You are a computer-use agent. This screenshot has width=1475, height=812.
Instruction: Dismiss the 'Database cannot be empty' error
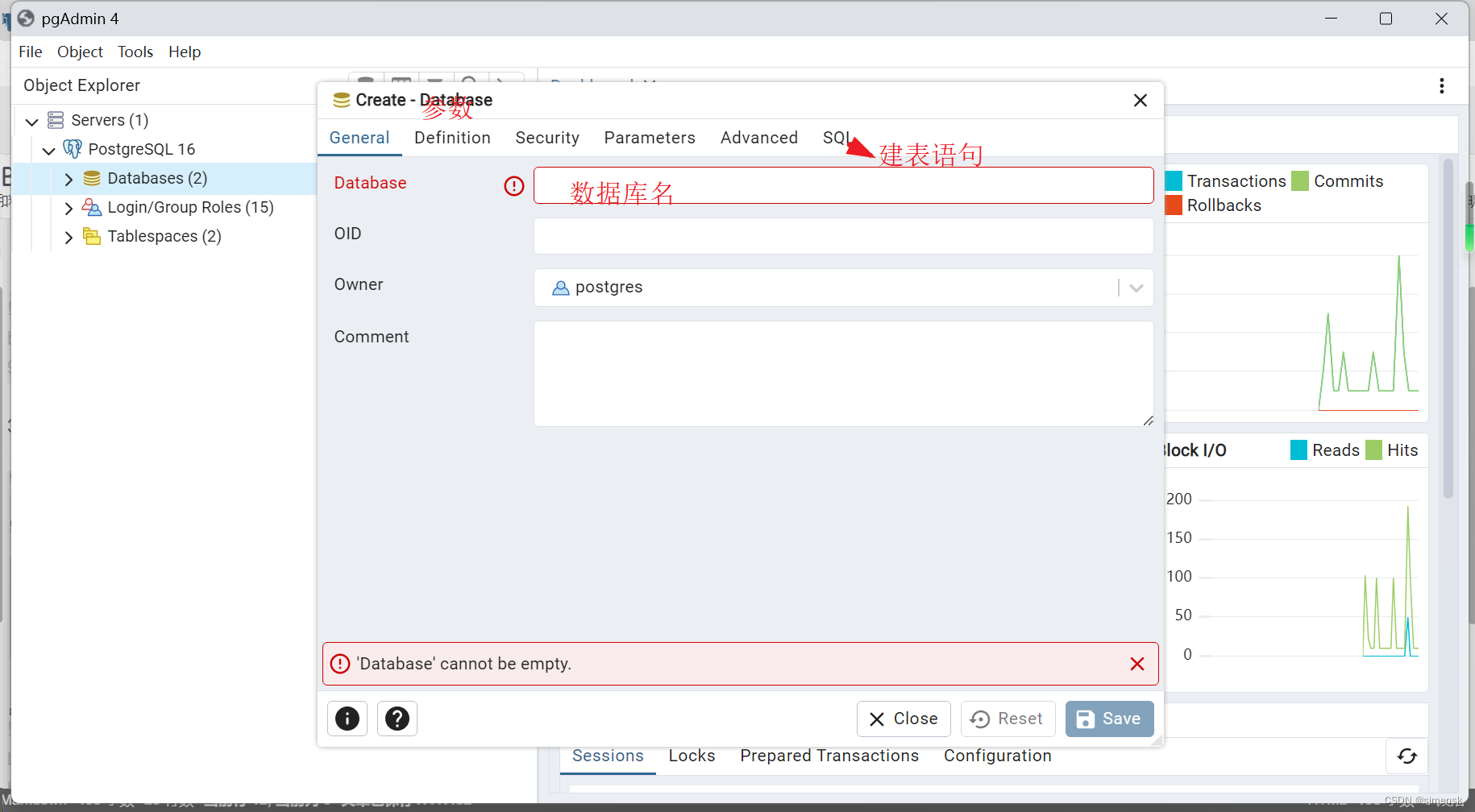point(1137,664)
